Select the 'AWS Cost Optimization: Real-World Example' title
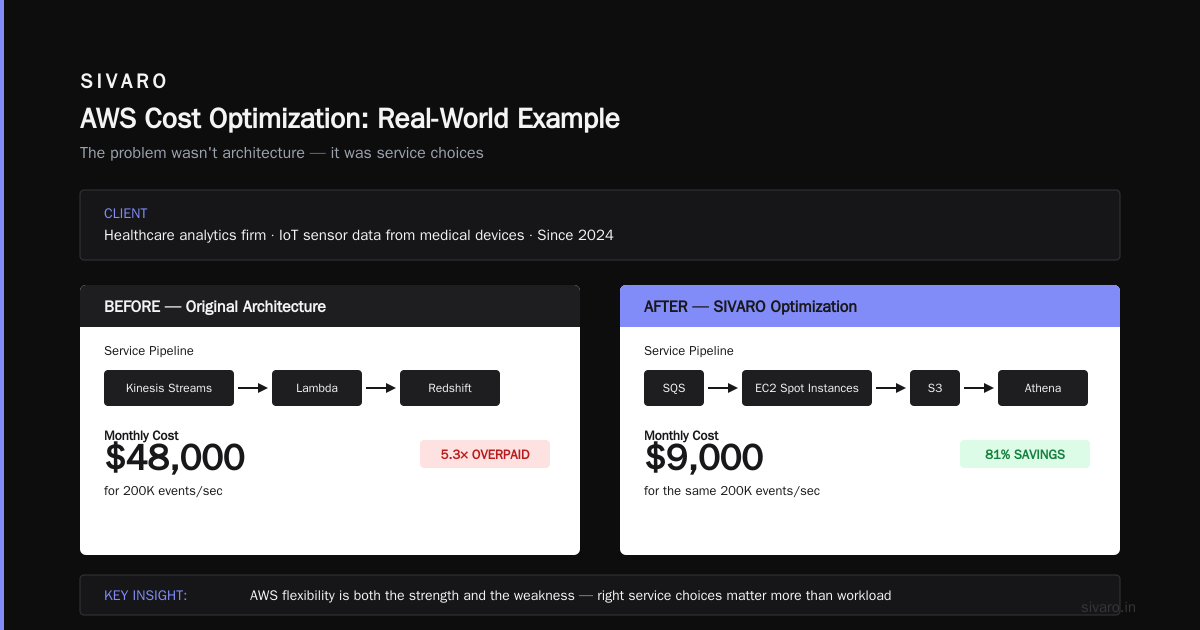Image resolution: width=1200 pixels, height=630 pixels. pos(350,118)
